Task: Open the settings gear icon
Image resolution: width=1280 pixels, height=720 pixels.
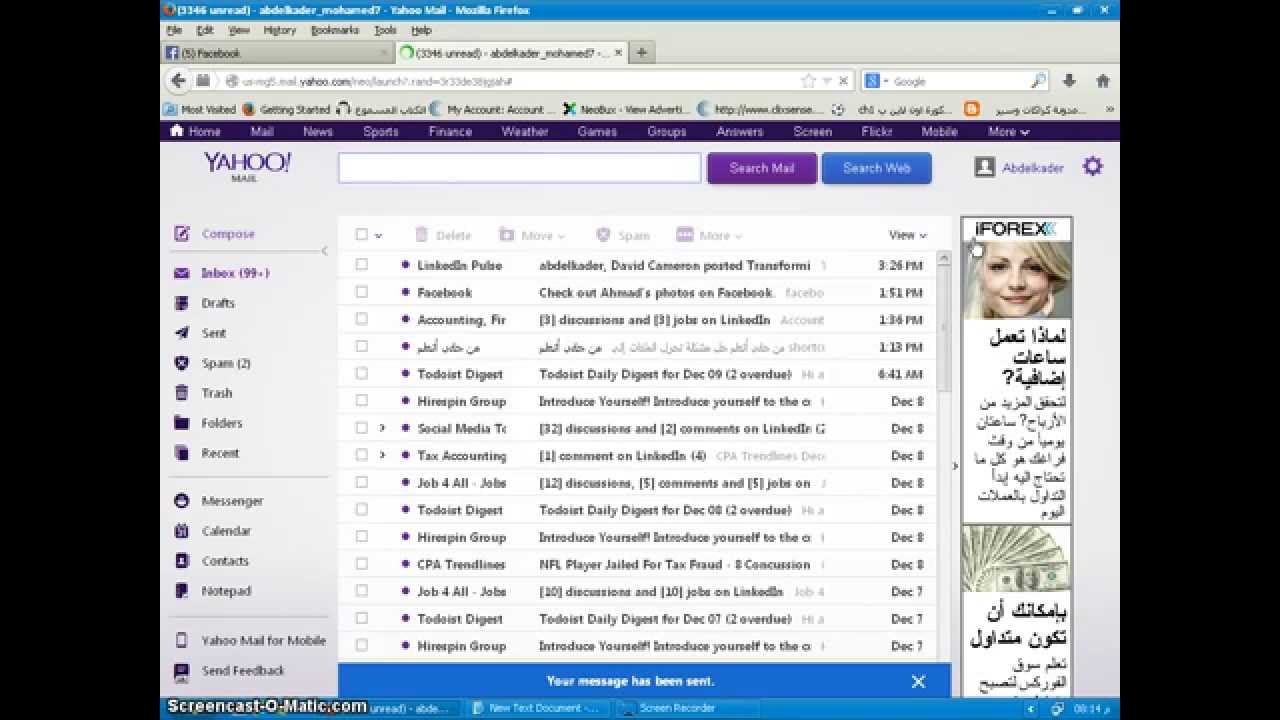Action: 1093,167
